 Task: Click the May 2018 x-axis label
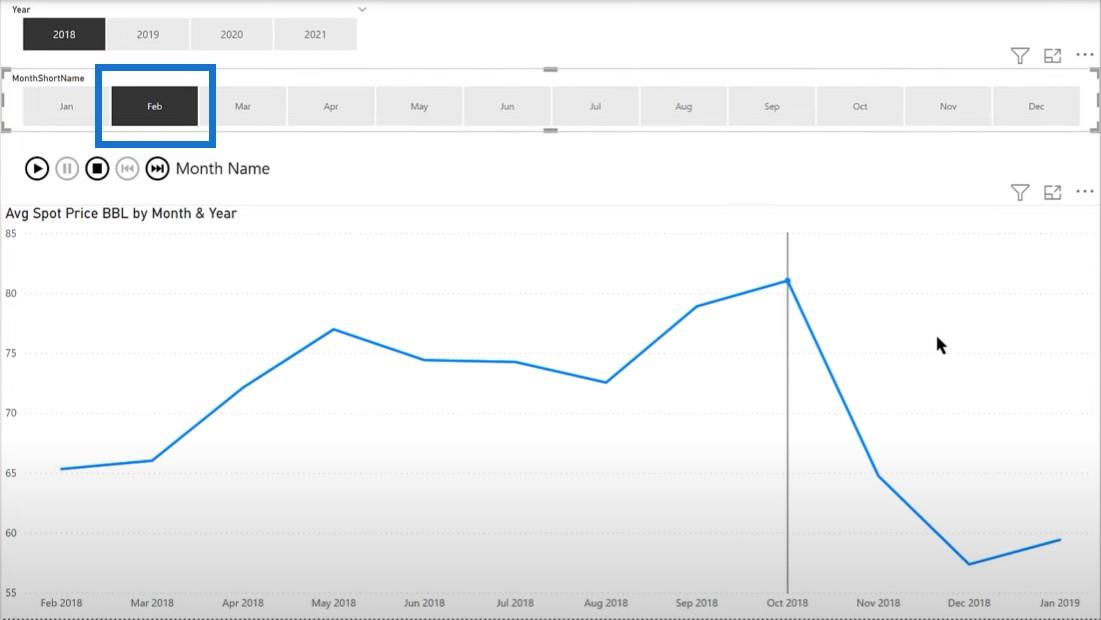tap(334, 602)
